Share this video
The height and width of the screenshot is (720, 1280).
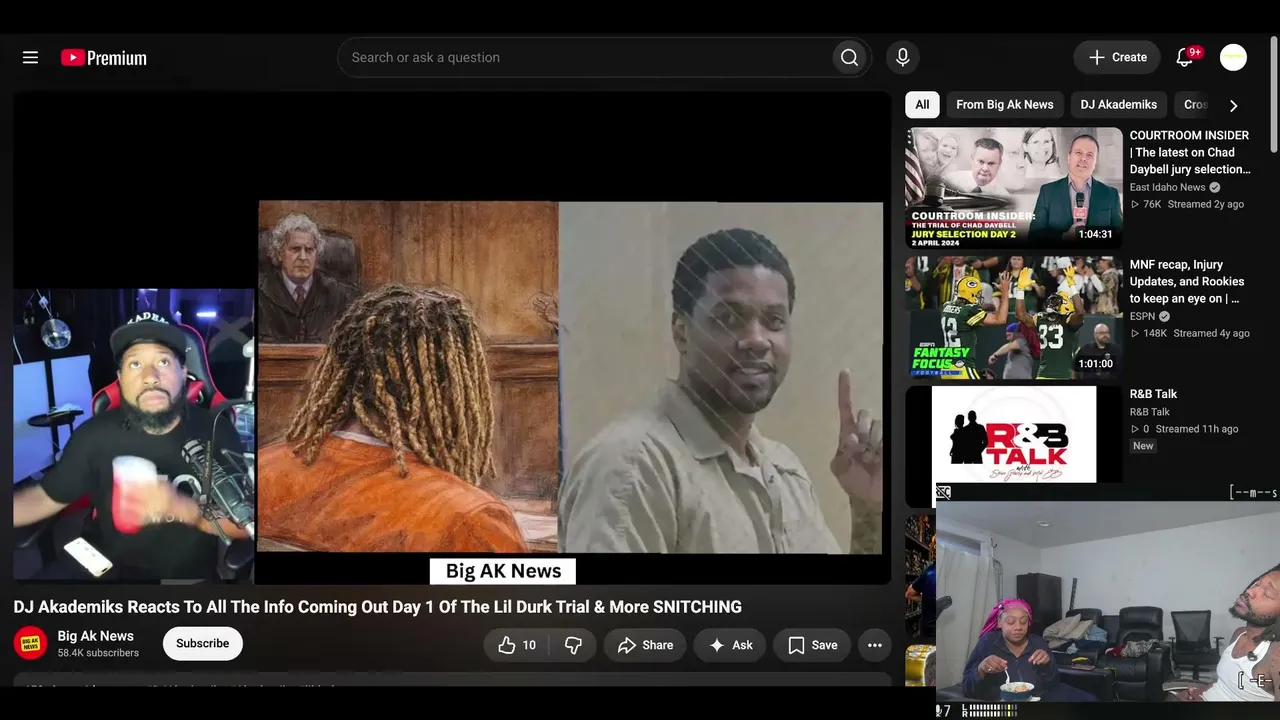click(645, 645)
